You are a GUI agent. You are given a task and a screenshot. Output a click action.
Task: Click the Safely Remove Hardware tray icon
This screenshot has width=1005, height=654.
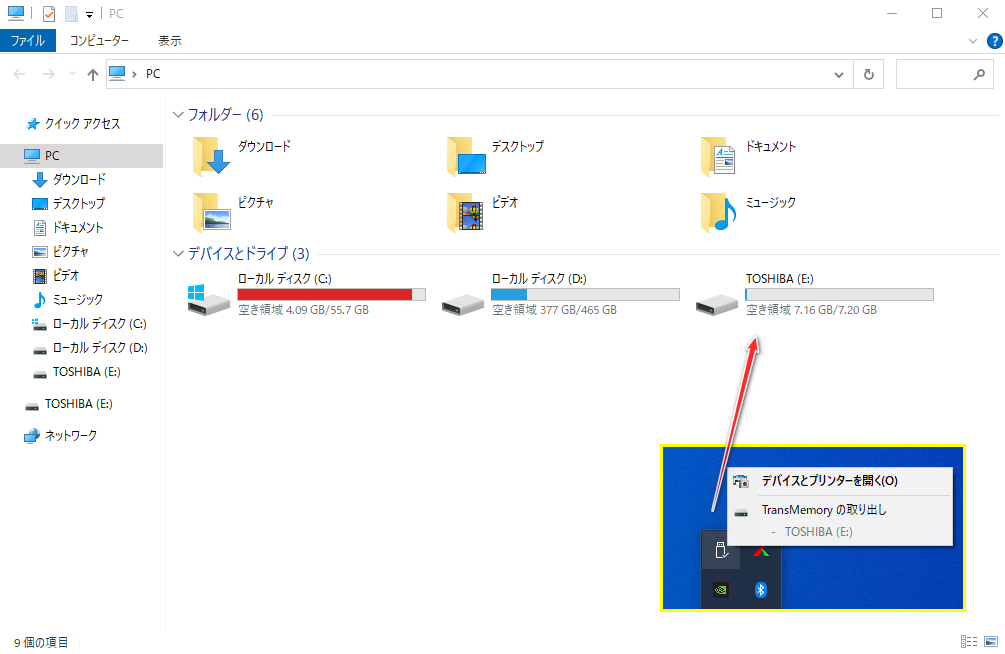click(720, 550)
